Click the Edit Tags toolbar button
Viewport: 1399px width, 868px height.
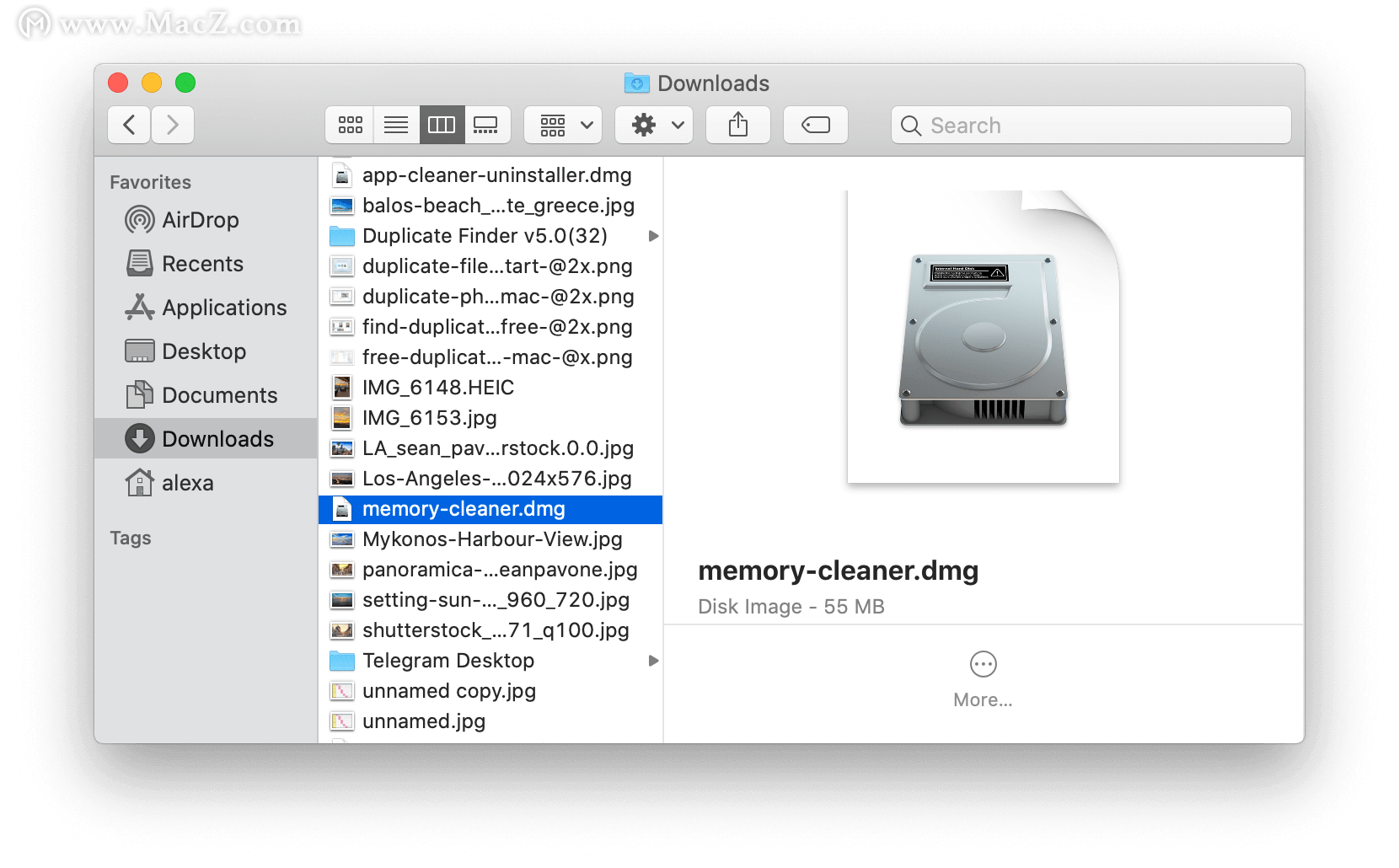click(816, 125)
